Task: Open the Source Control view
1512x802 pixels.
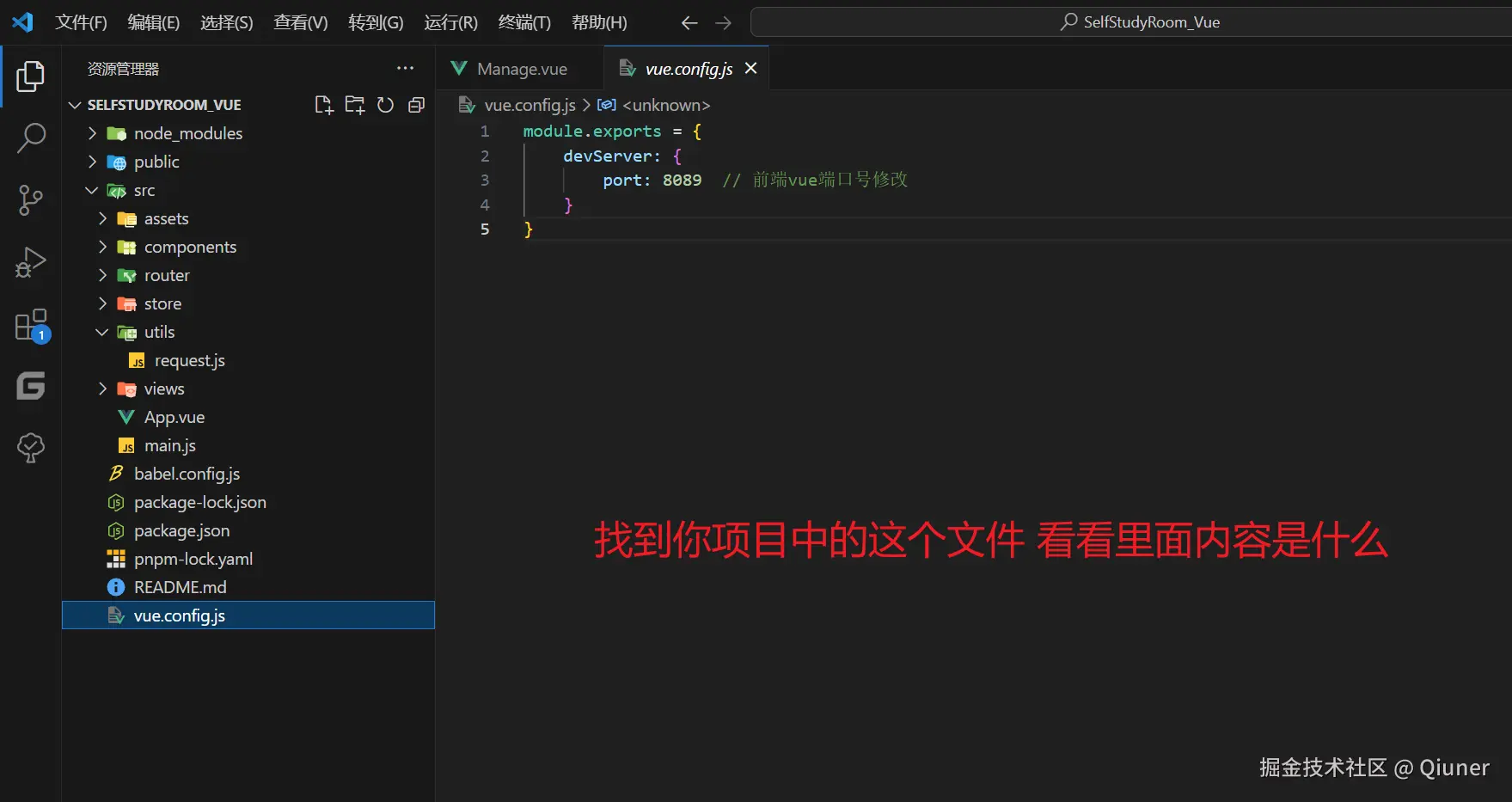Action: click(x=31, y=199)
